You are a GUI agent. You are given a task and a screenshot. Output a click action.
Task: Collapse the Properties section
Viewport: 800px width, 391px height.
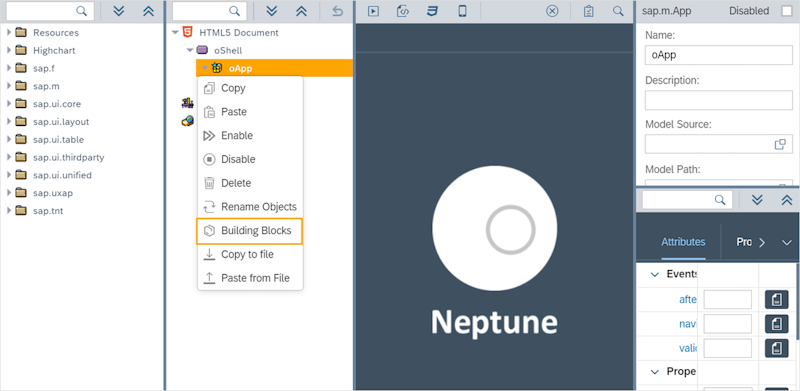click(x=655, y=372)
